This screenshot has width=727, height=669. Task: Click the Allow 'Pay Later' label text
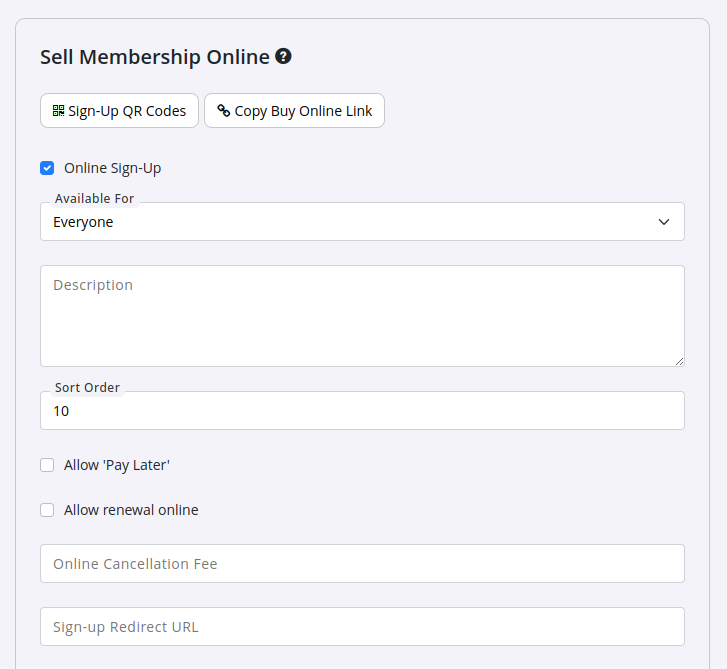117,465
